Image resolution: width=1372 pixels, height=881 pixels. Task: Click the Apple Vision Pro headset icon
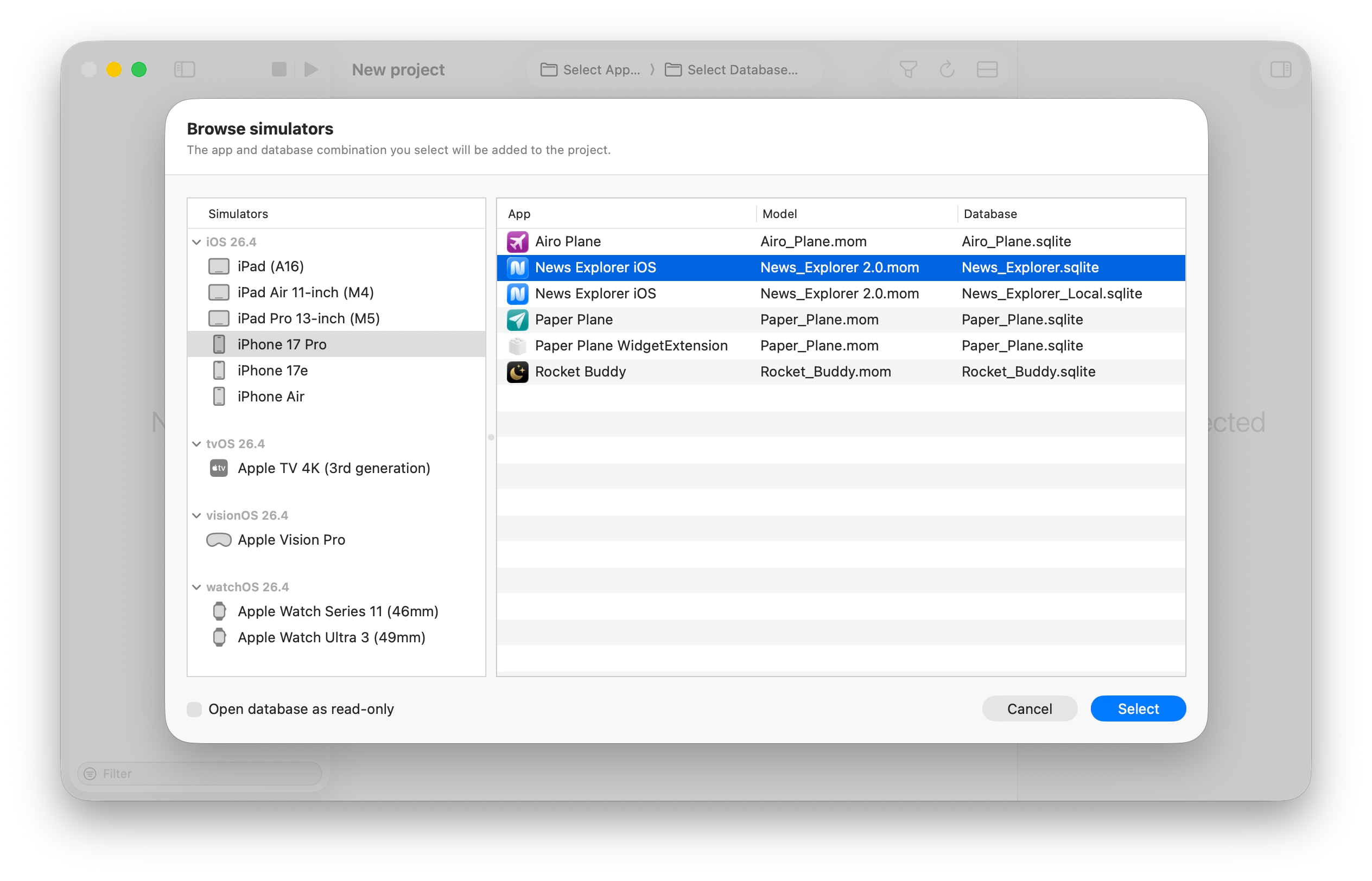(x=219, y=539)
